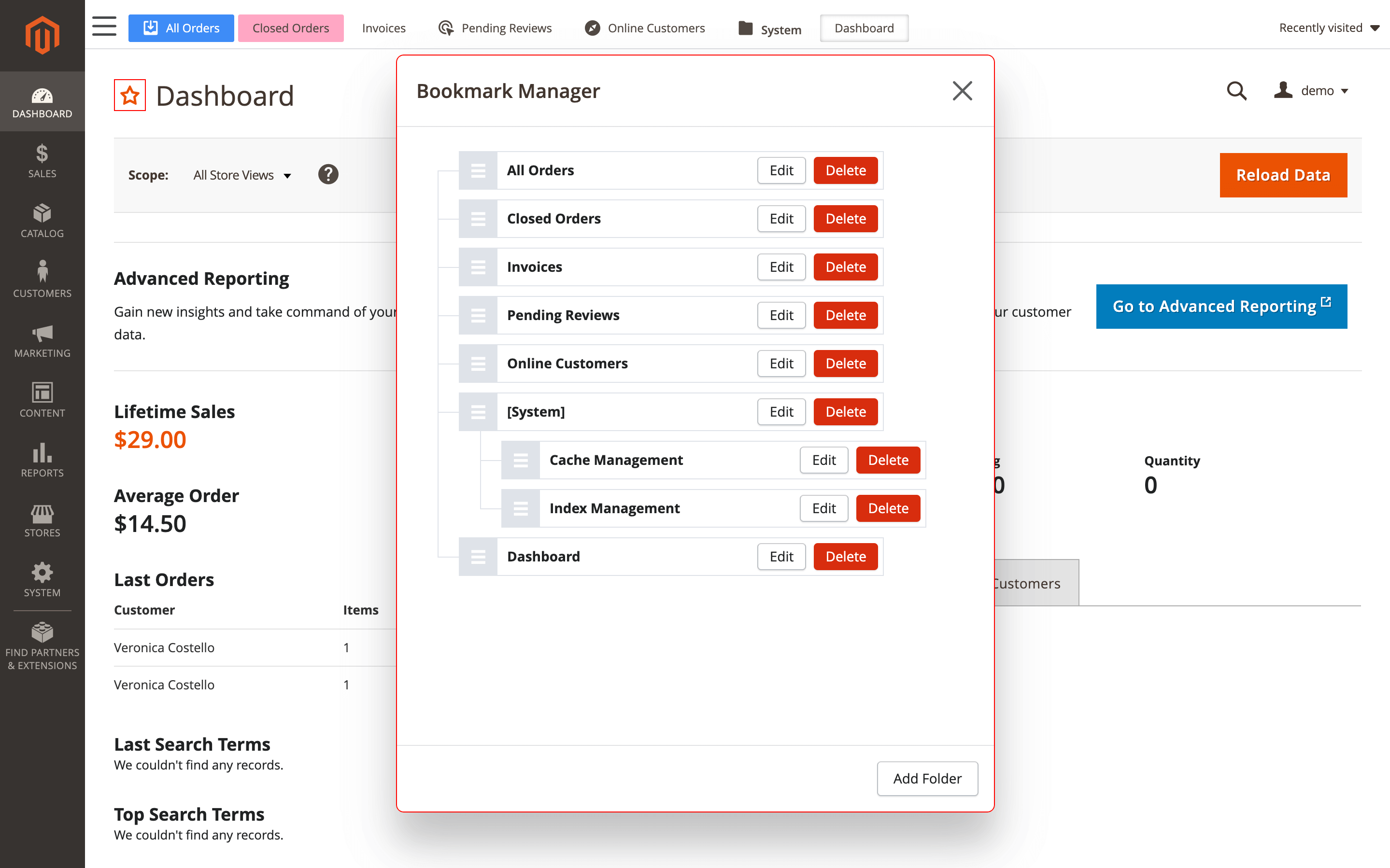Open the System folder in the bookmark bar
The image size is (1390, 868).
pos(769,28)
